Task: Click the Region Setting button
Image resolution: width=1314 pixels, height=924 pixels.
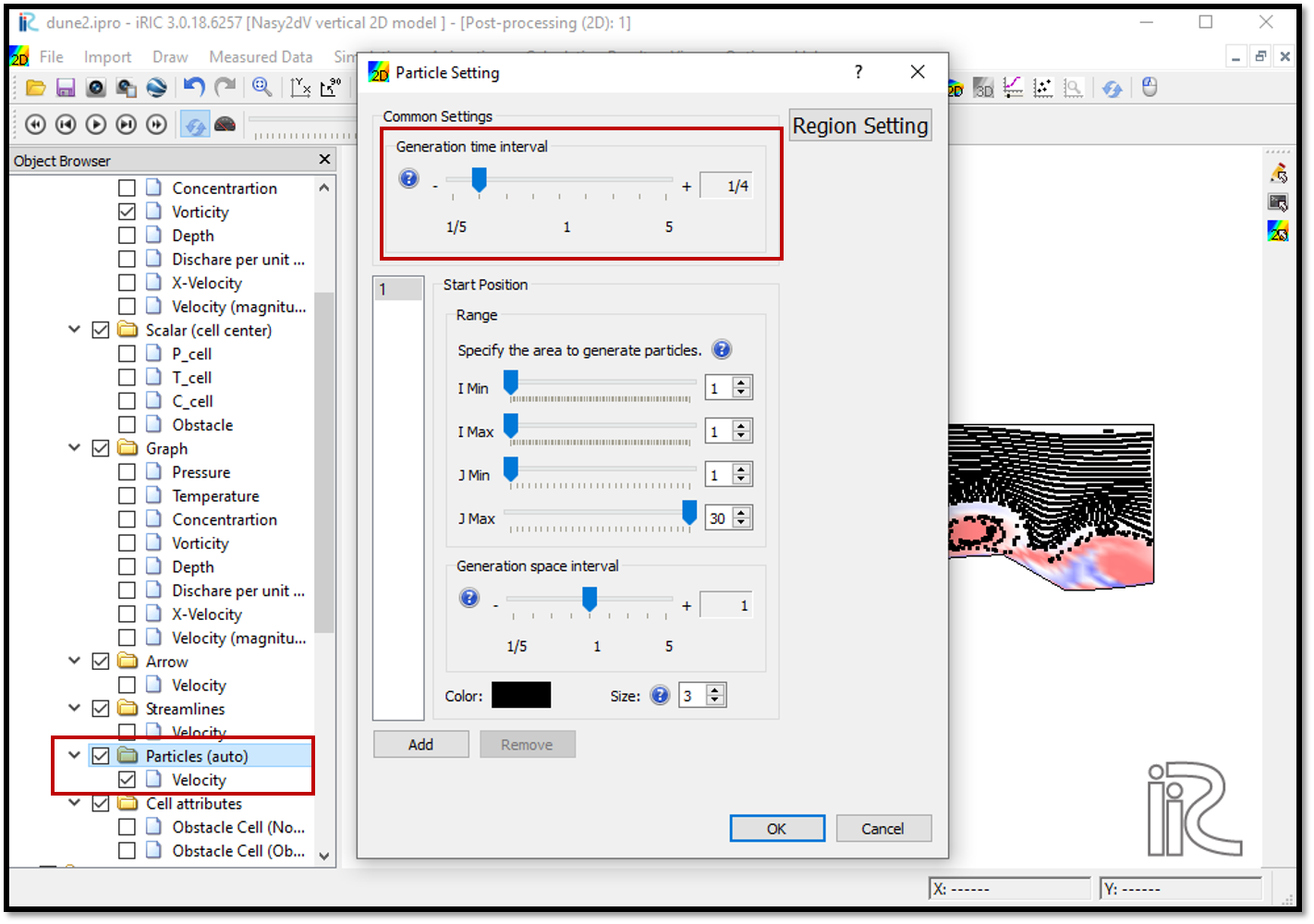Action: click(860, 126)
